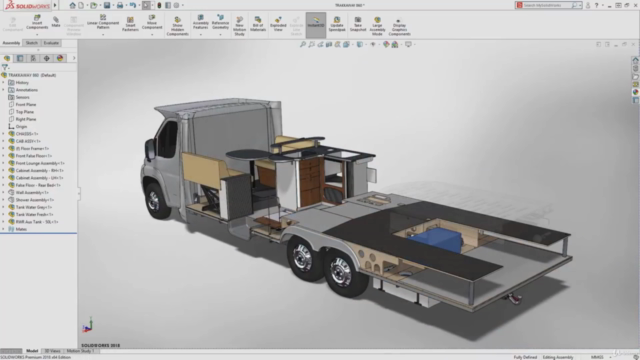Screen dimensions: 640x360
Task: Open Reference Geometry tool
Action: pyautogui.click(x=220, y=22)
